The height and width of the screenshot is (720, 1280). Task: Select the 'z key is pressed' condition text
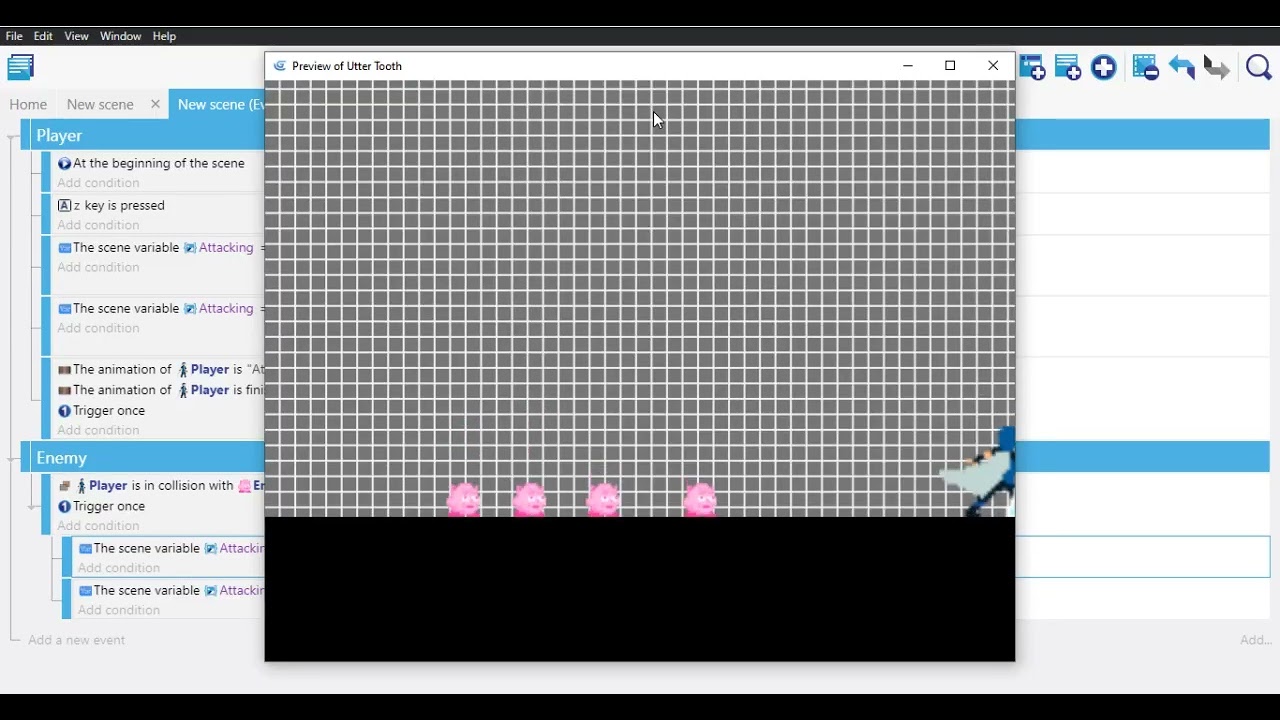click(119, 205)
